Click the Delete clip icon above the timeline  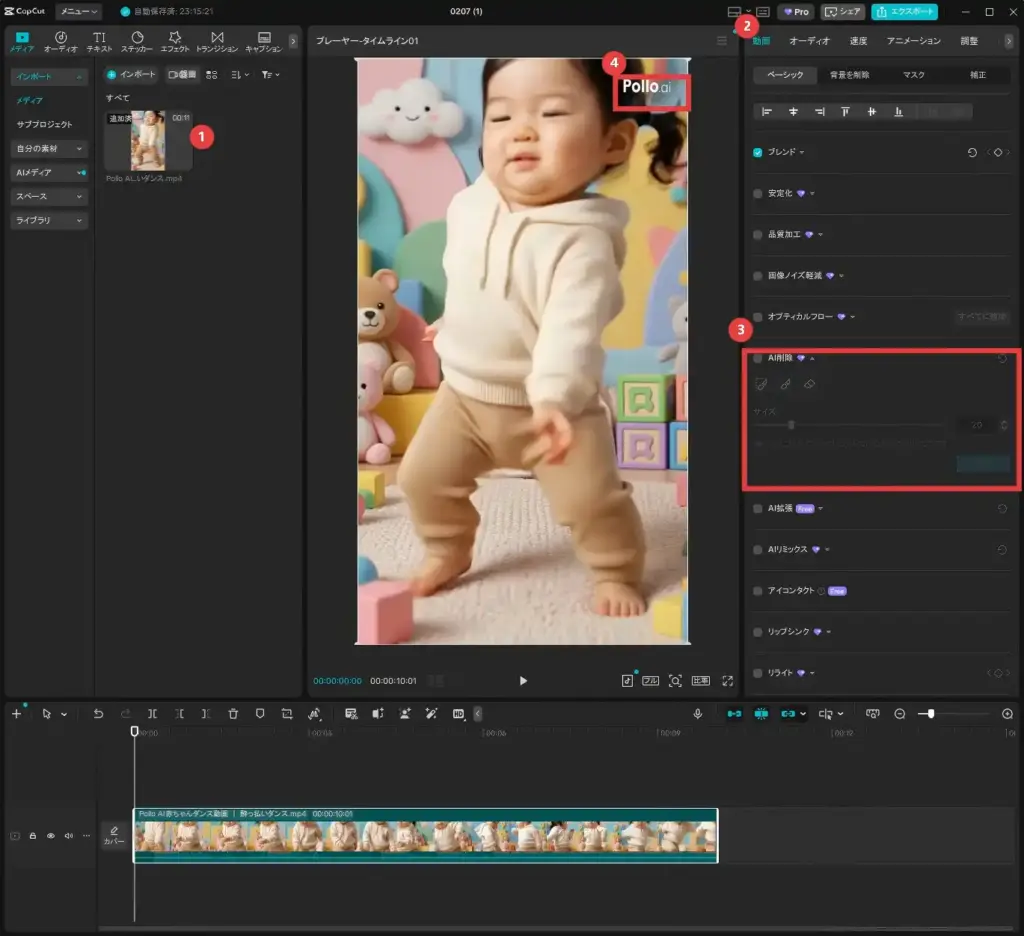(232, 713)
